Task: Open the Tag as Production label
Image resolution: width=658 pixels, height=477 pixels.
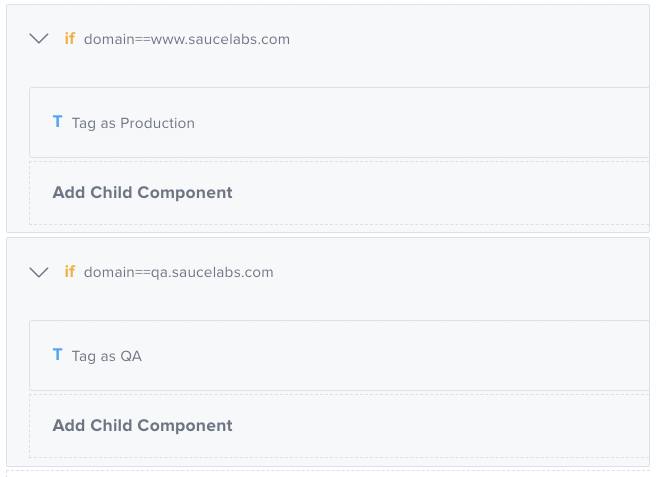Action: [x=133, y=123]
